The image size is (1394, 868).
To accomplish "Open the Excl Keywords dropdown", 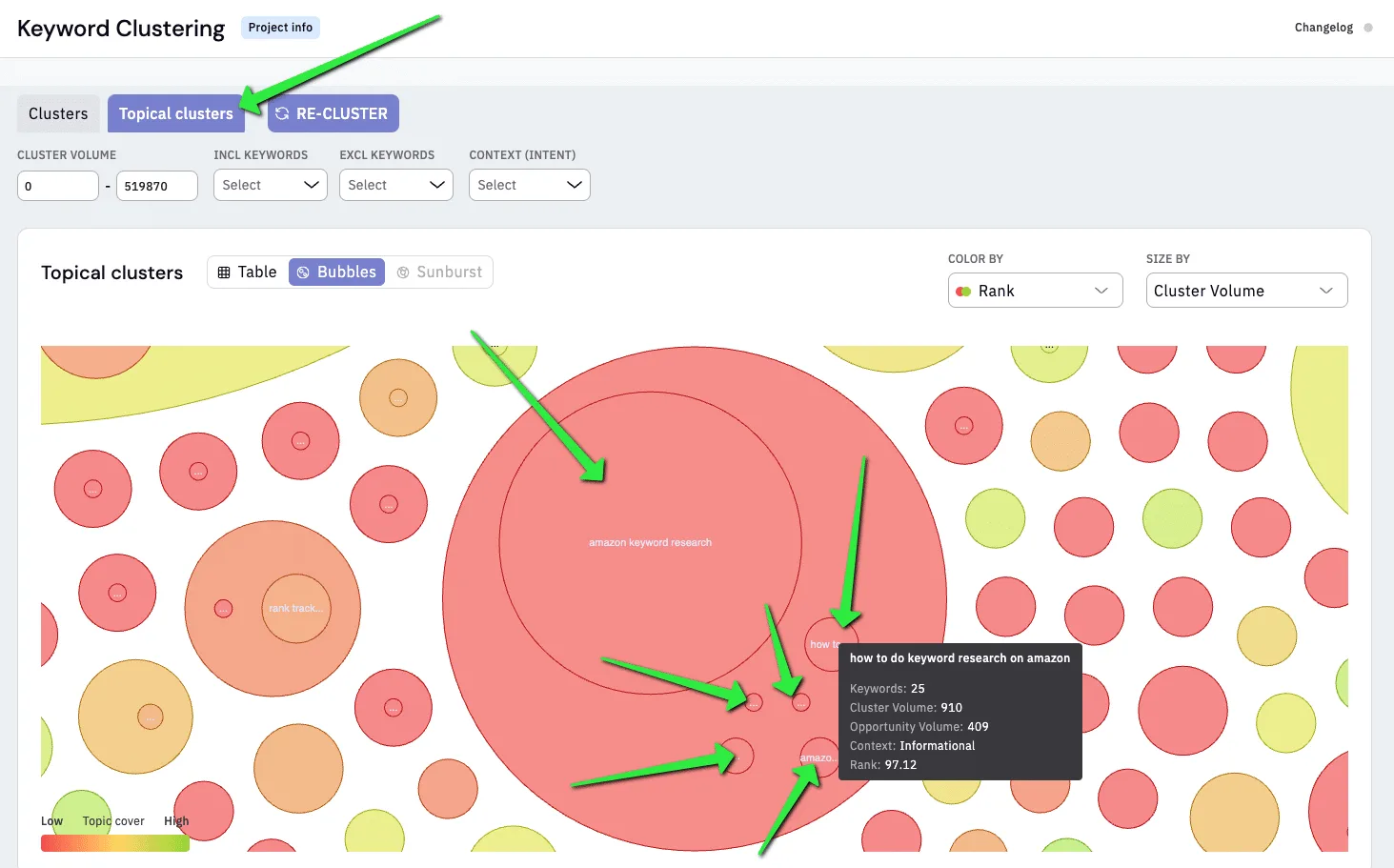I will point(396,185).
